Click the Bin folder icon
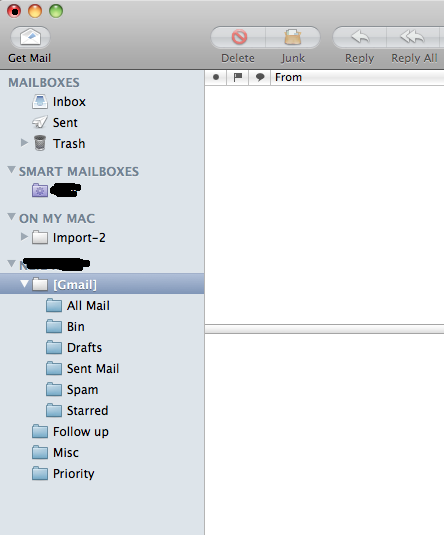 coord(54,327)
